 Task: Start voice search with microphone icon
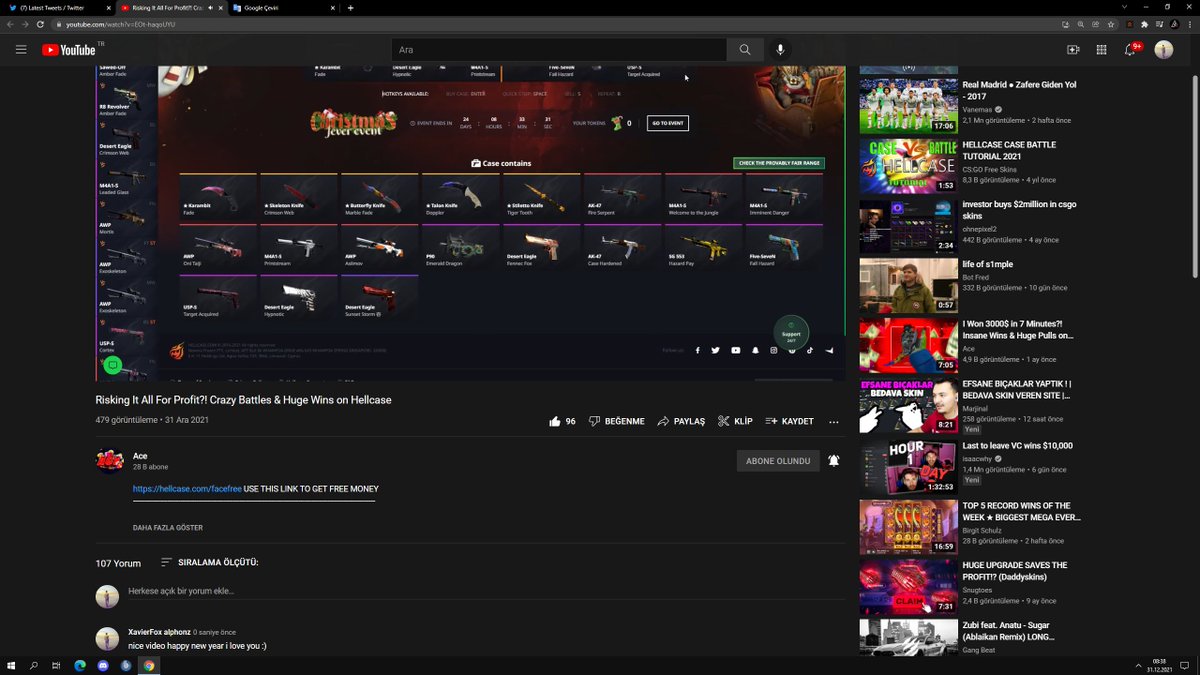pyautogui.click(x=781, y=49)
